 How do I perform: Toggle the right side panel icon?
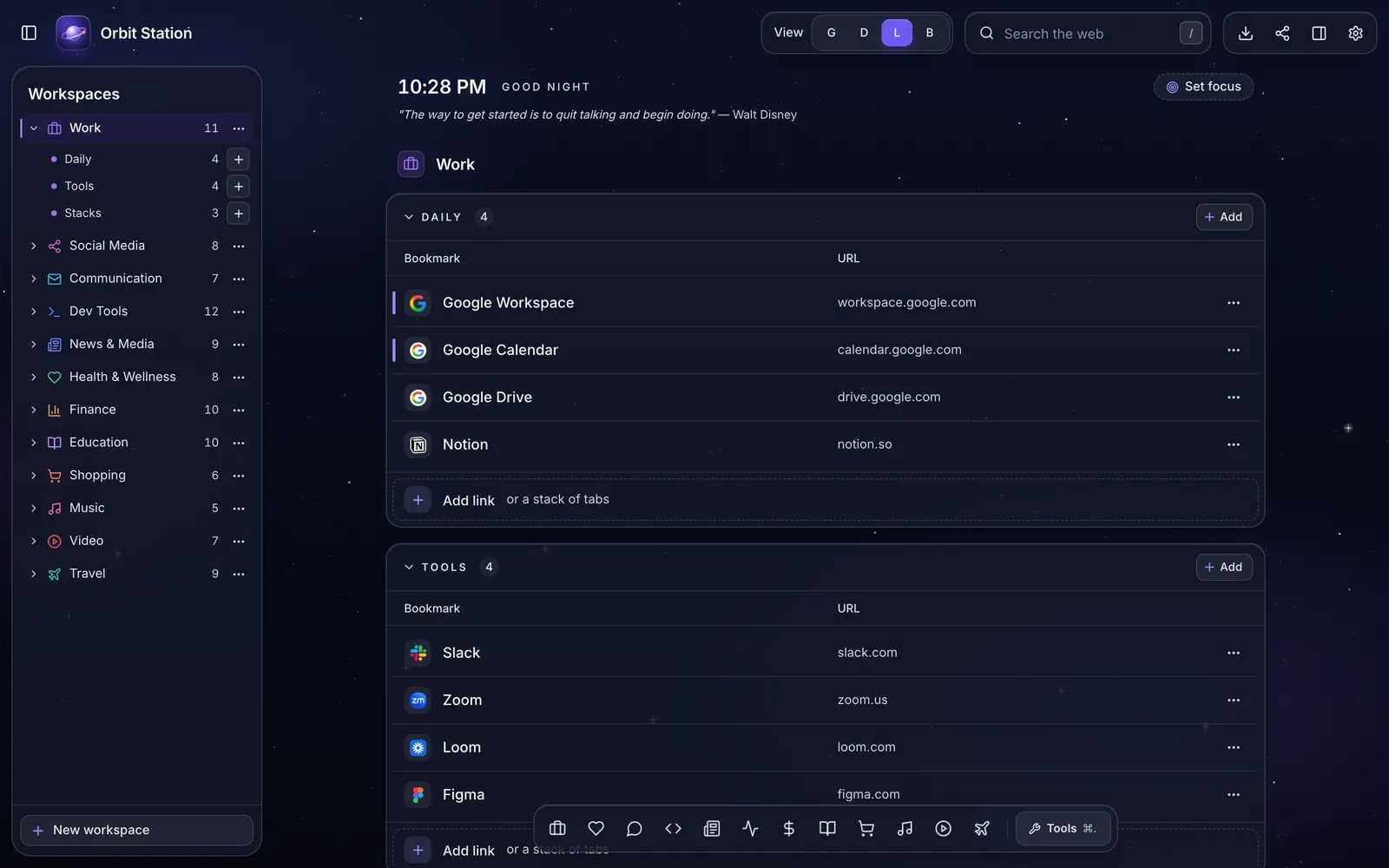[1319, 33]
